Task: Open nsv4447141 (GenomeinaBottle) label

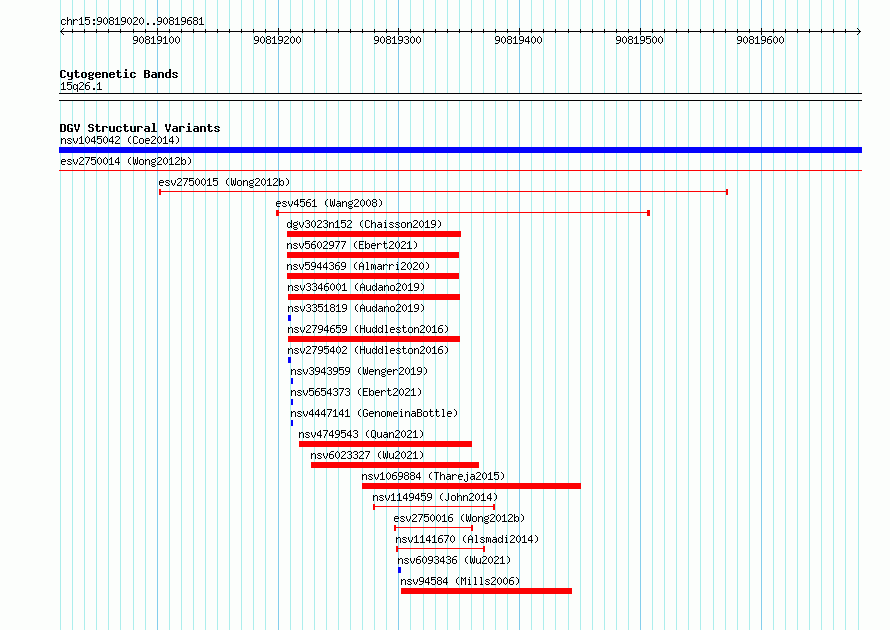Action: coord(374,413)
